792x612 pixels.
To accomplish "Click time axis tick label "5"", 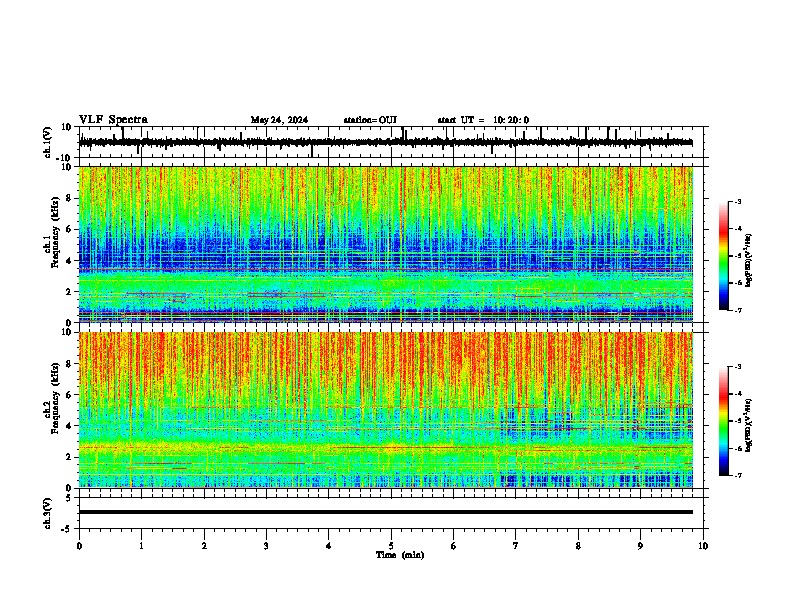I will point(391,546).
